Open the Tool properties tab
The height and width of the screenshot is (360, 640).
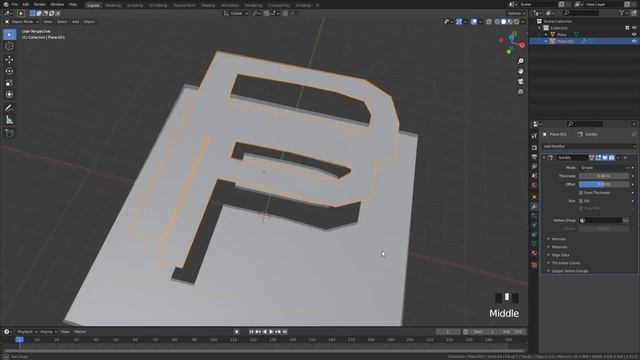tap(534, 136)
